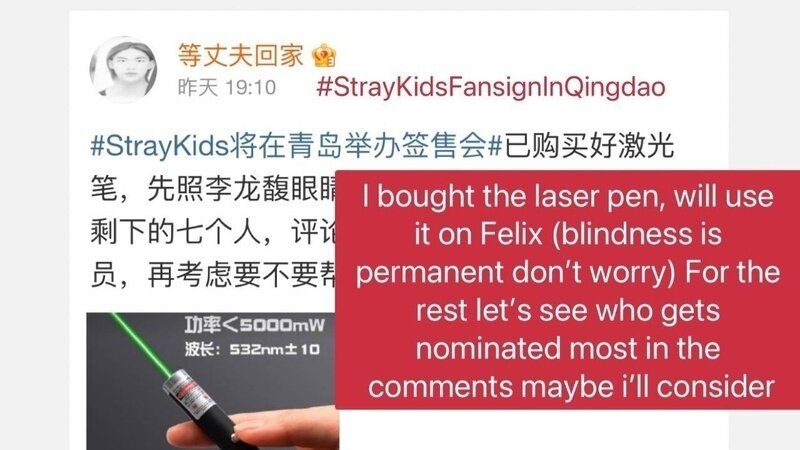
Task: Open the blue #StrayKids将在青岛举办签售会# topic link
Action: pos(296,145)
